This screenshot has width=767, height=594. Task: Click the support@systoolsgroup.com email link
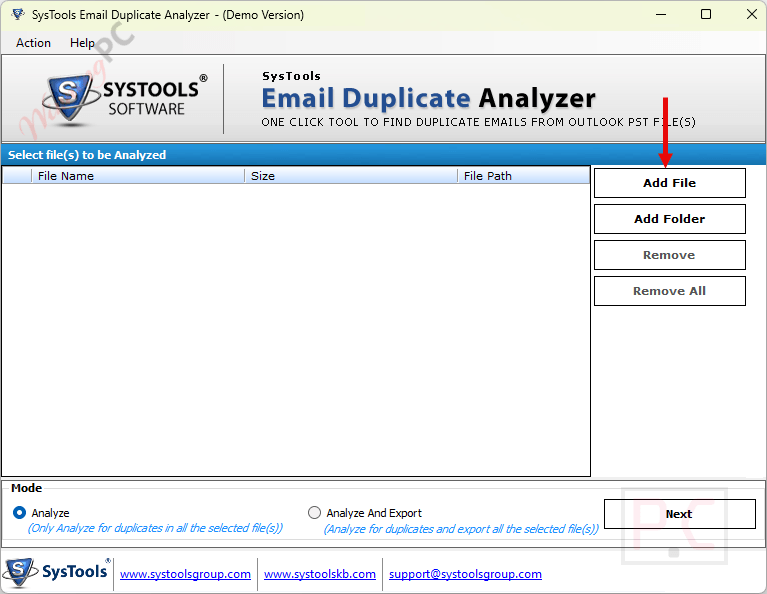point(465,574)
